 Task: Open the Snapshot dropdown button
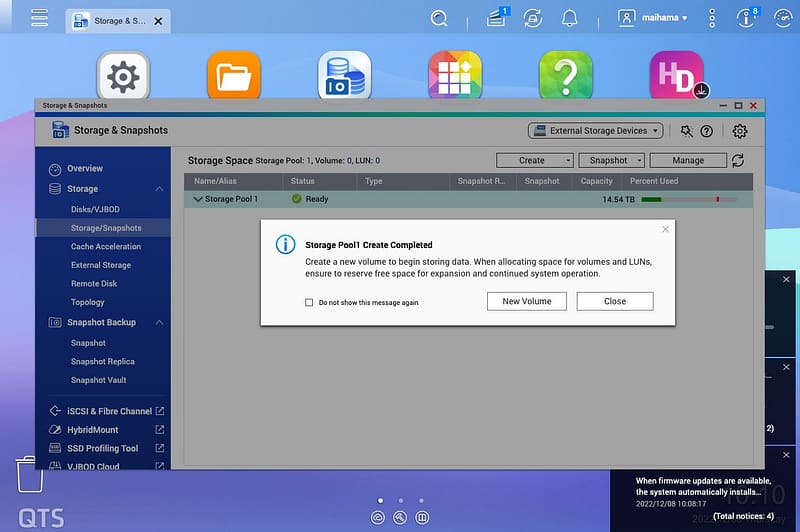[612, 160]
